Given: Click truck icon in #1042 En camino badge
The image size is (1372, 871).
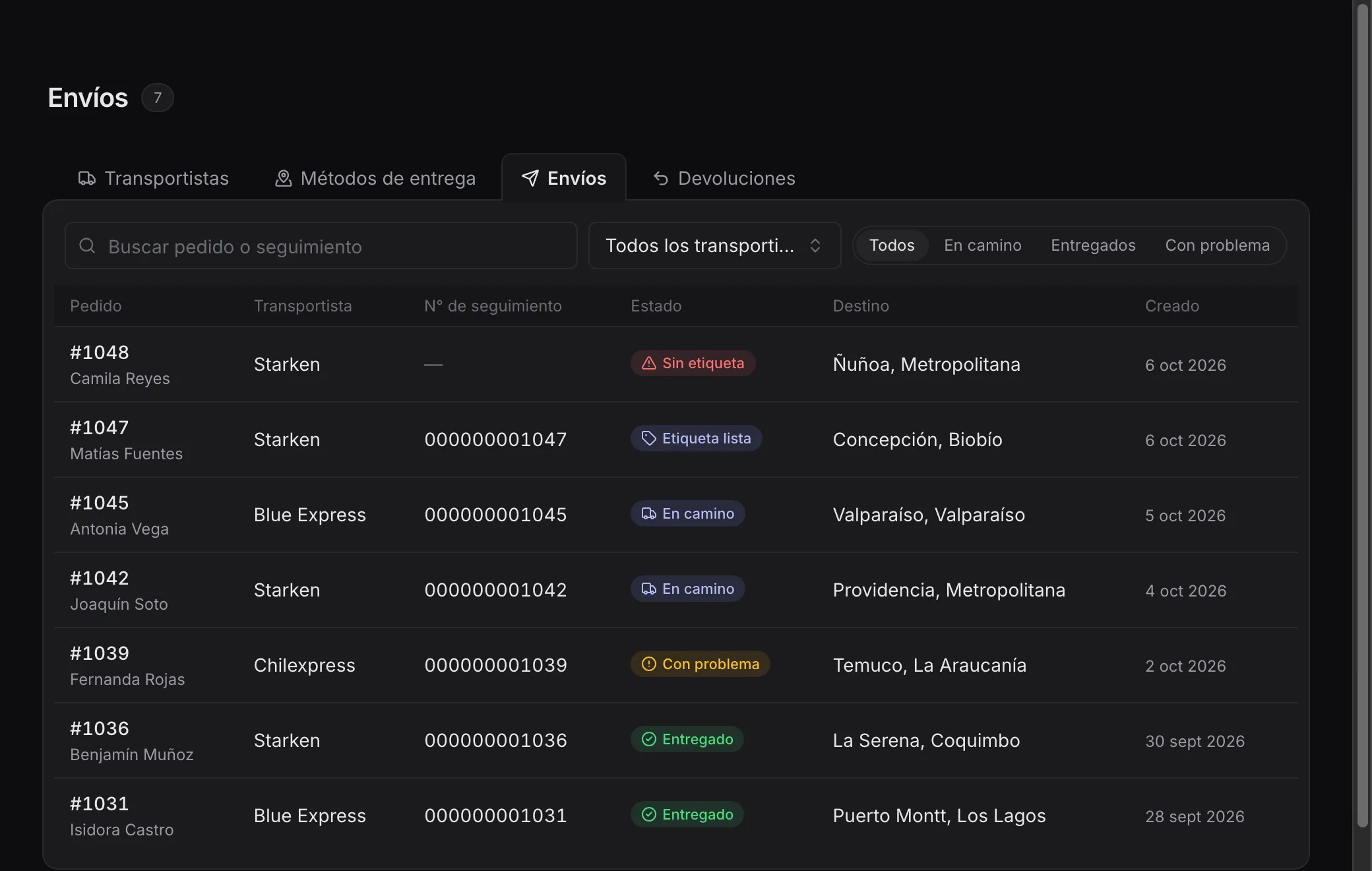Looking at the screenshot, I should (x=649, y=589).
